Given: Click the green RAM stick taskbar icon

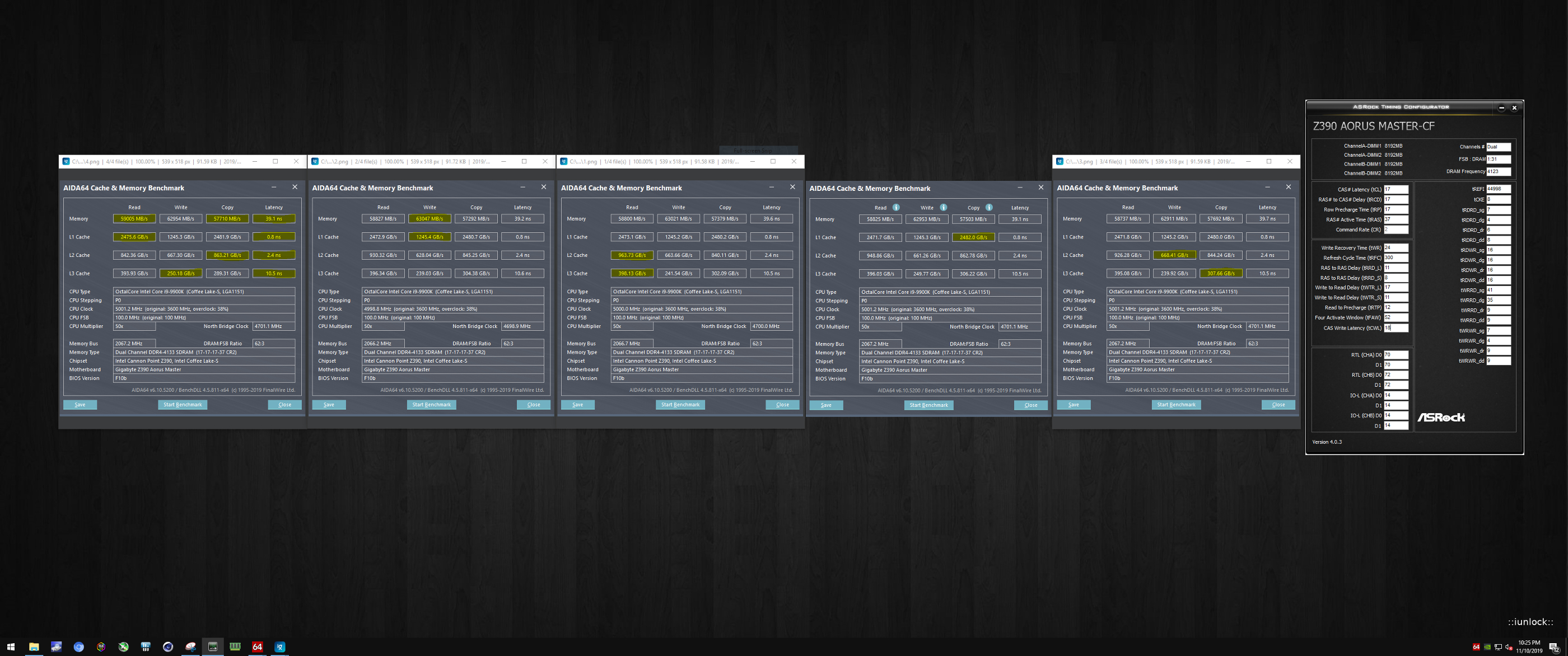Looking at the screenshot, I should click(x=235, y=647).
